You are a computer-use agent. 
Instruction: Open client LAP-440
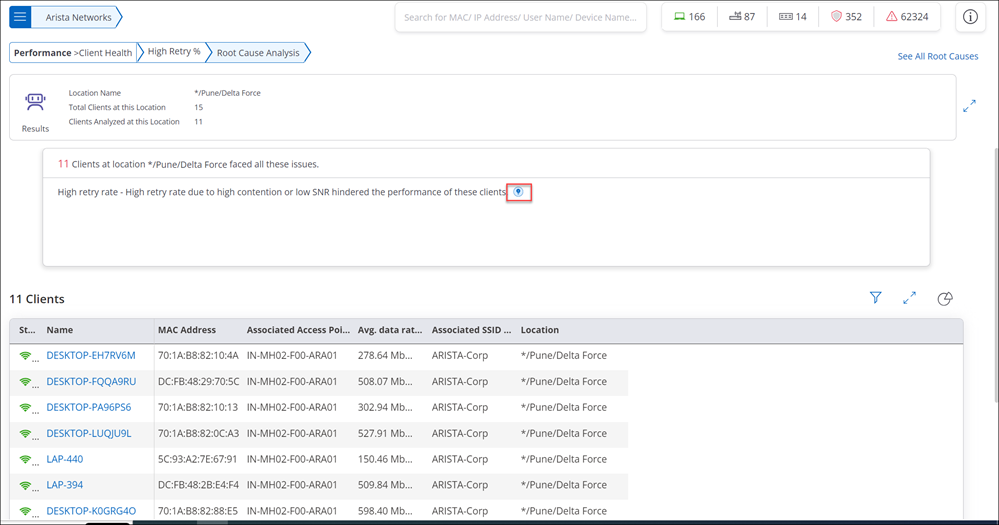64,459
